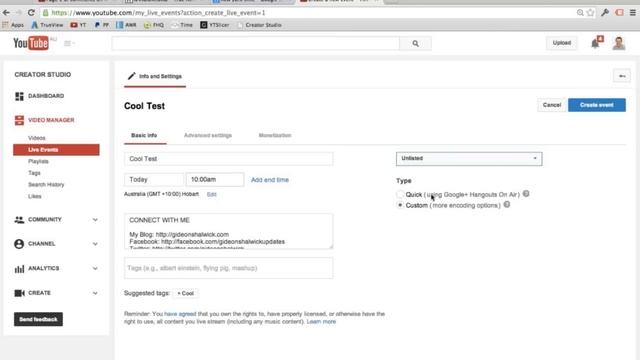
Task: Click the Video Manager icon
Action: coord(19,120)
